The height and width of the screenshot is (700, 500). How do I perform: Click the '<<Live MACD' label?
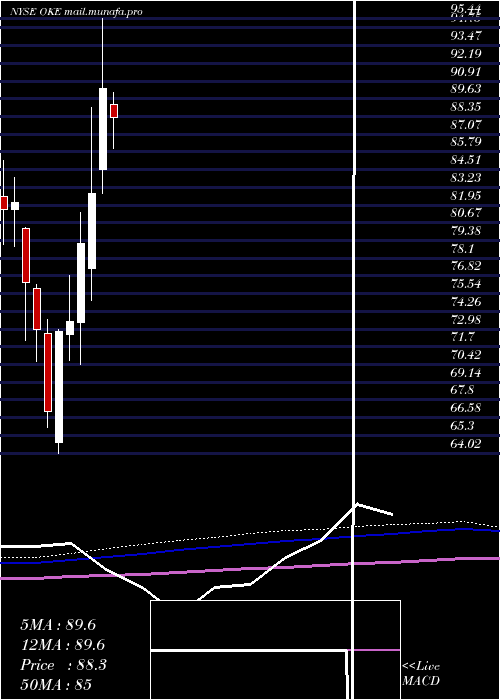(421, 674)
